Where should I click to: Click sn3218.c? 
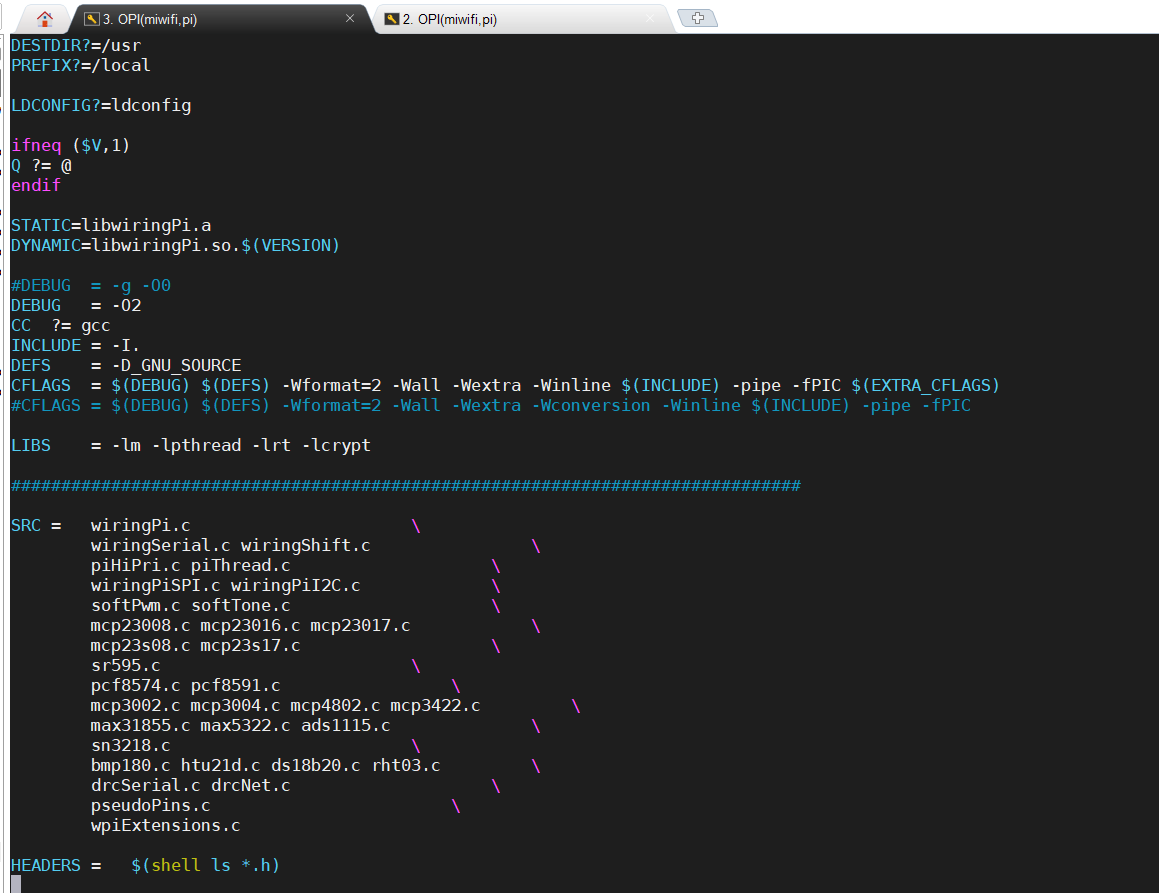pos(131,744)
